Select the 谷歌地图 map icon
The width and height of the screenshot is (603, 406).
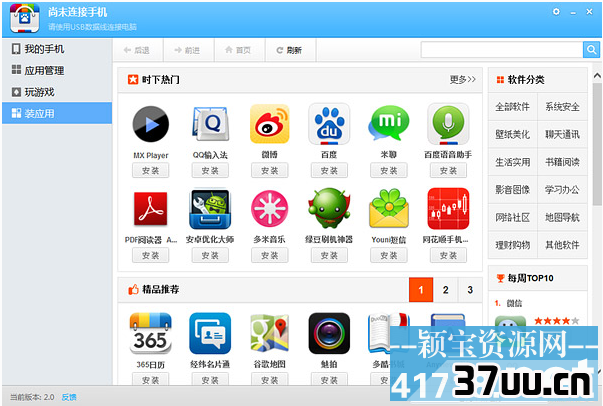(270, 333)
